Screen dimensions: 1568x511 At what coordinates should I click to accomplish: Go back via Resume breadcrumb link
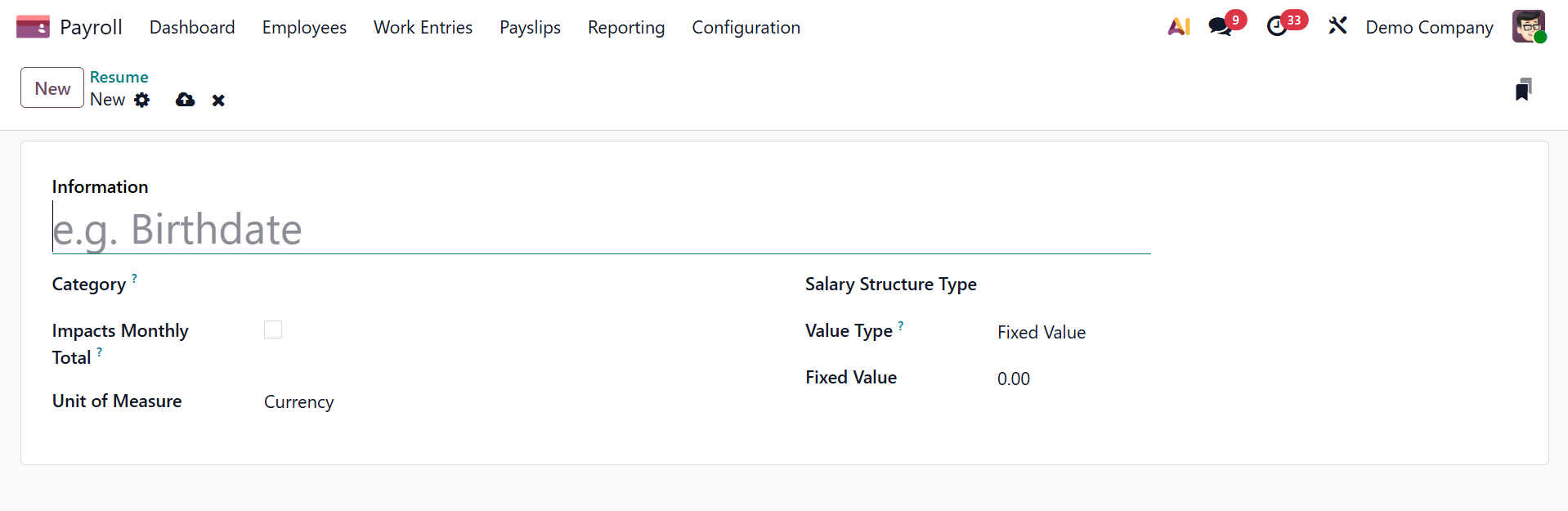[119, 77]
